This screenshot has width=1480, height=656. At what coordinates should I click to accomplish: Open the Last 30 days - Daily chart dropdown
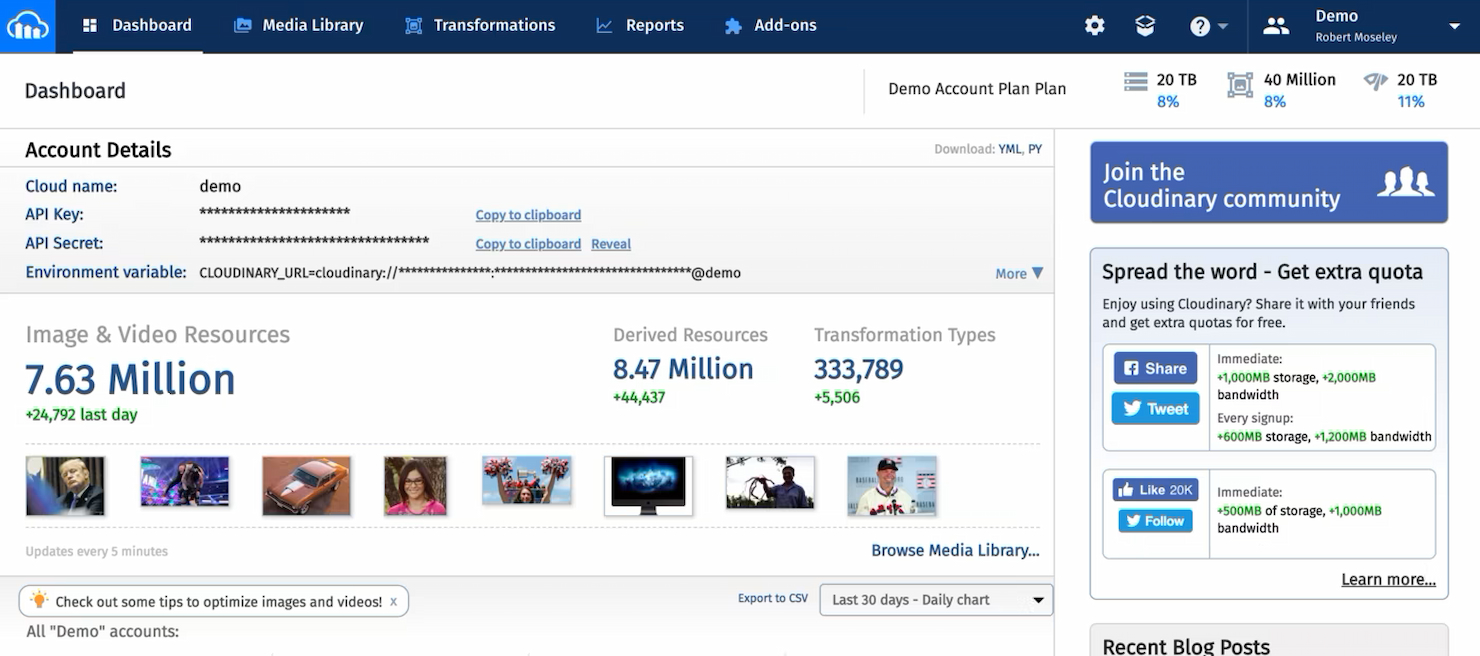tap(936, 600)
